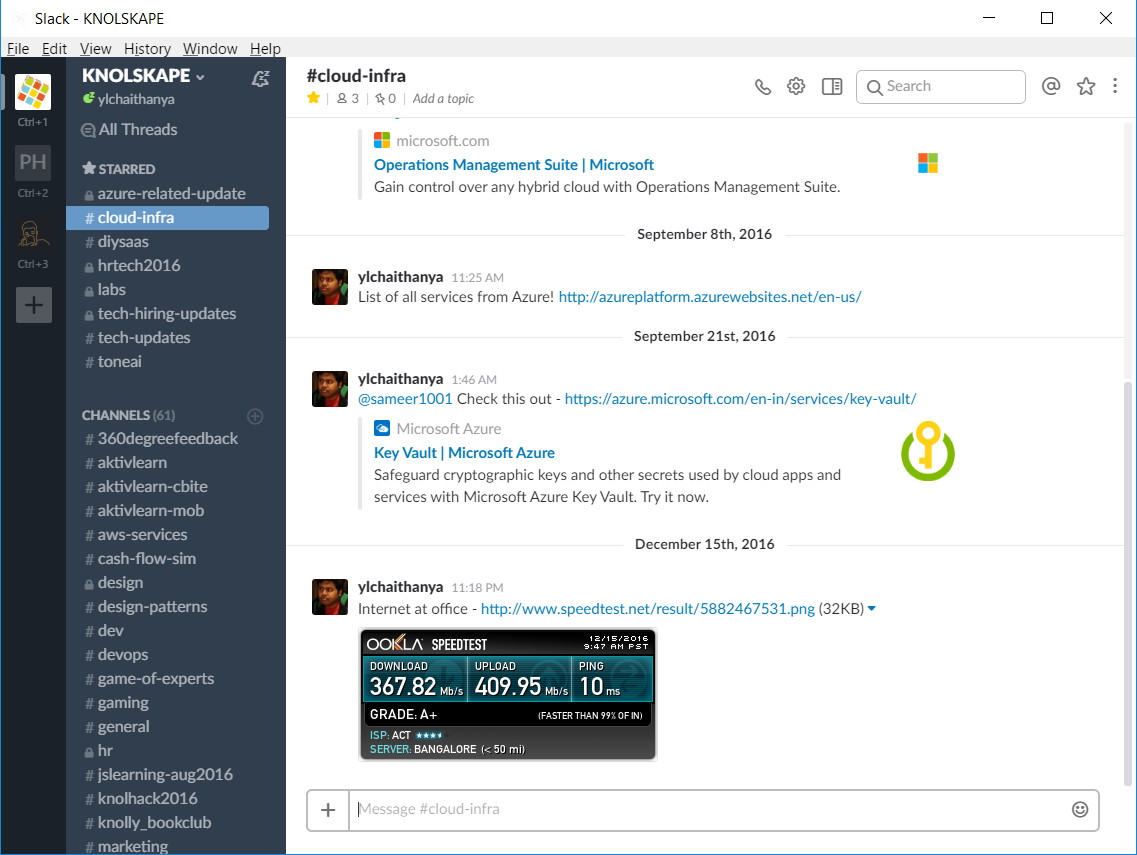
Task: Switch to the PH workspace icon
Action: point(33,162)
